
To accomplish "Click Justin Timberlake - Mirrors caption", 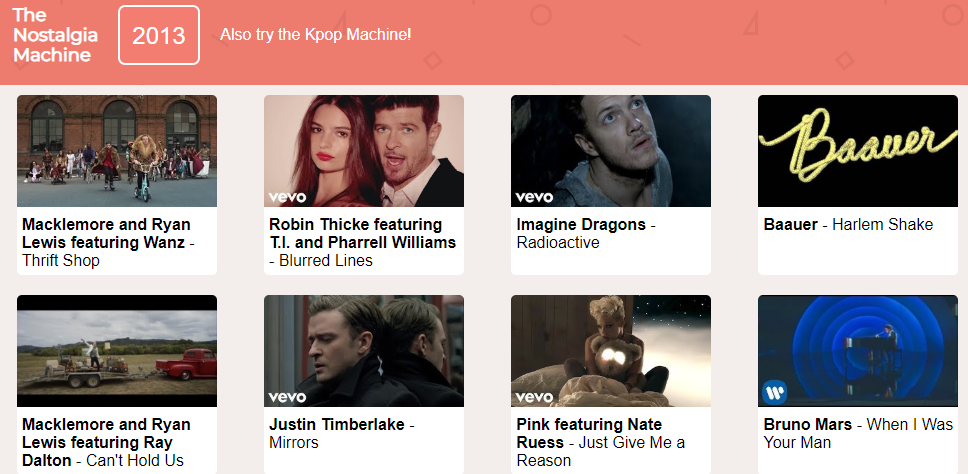I will (x=341, y=433).
